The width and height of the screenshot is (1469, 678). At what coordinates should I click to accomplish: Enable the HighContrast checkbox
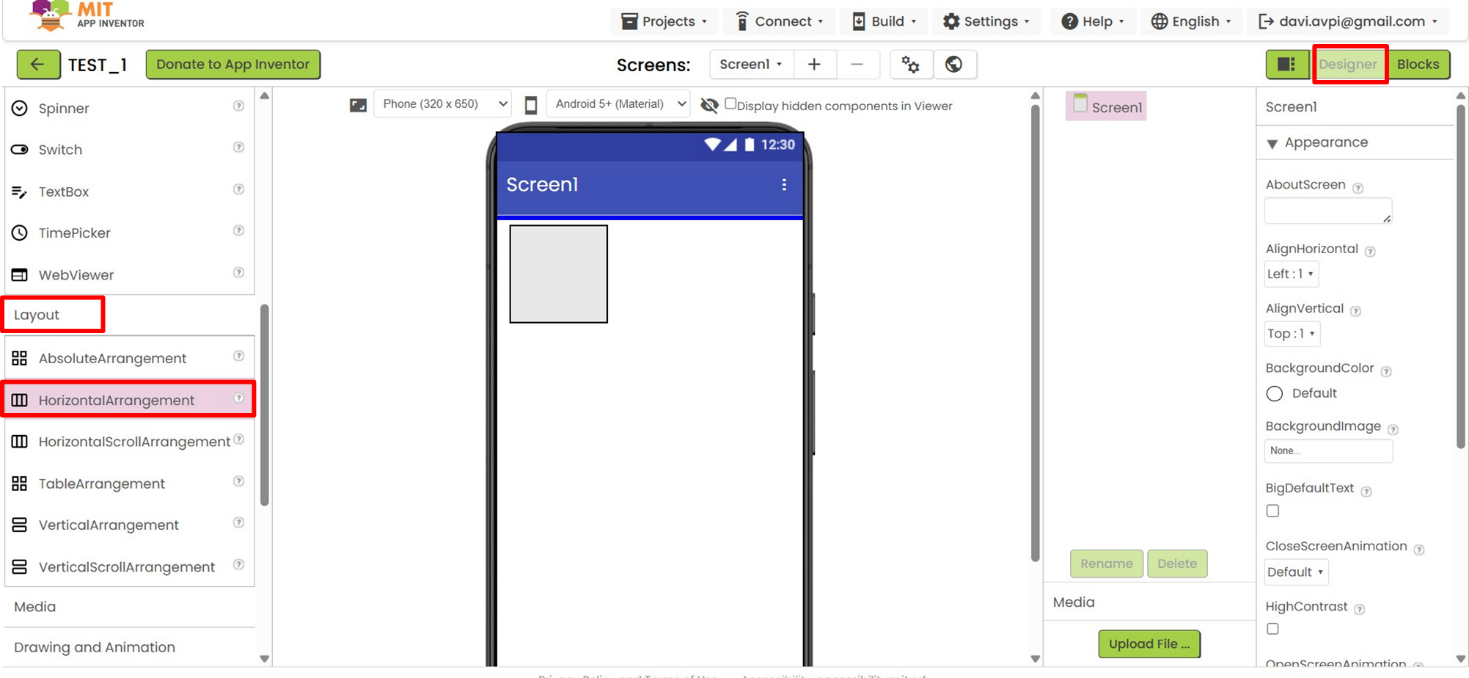1273,629
